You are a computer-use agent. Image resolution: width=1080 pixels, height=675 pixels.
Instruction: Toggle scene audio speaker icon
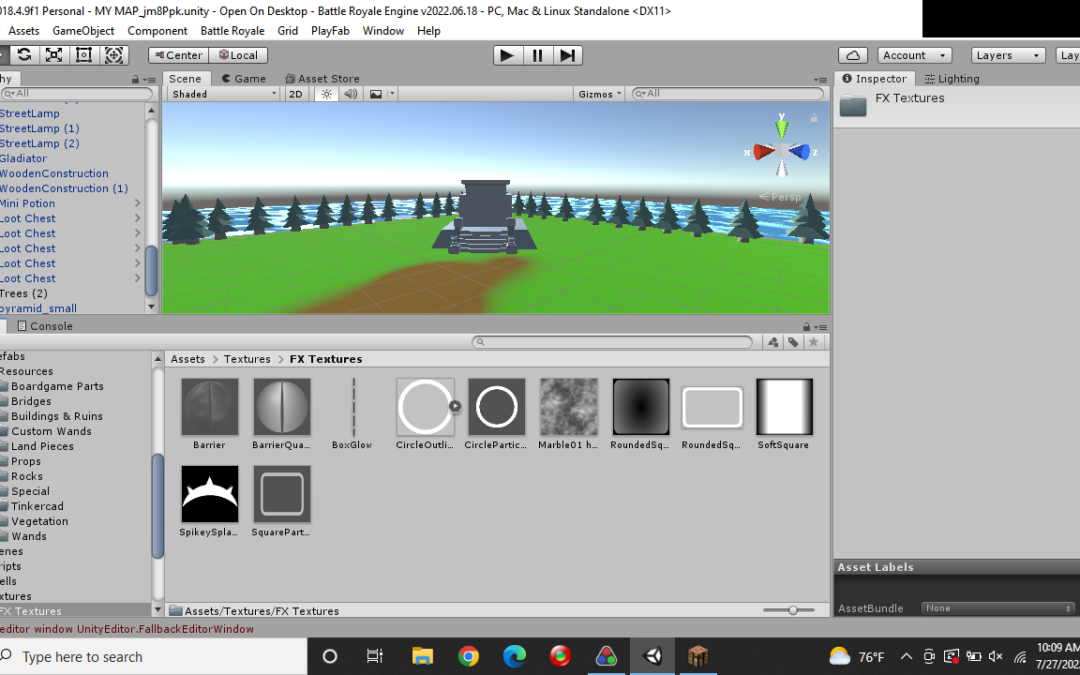(351, 94)
